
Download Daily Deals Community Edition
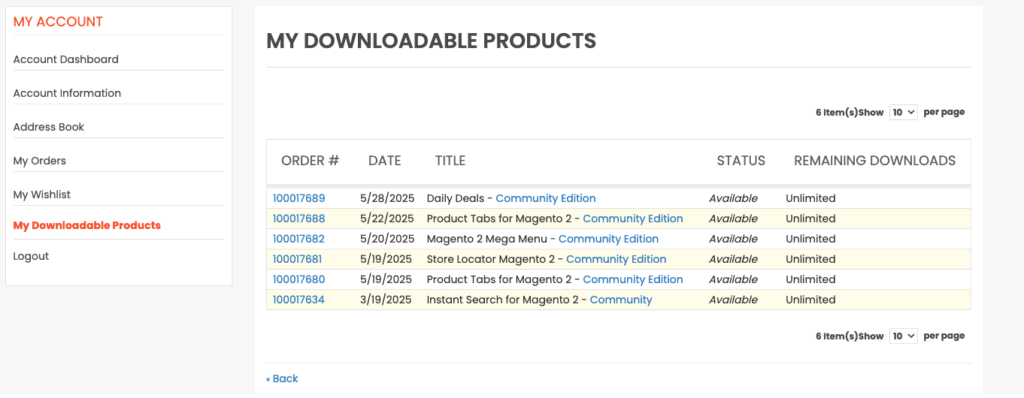pos(545,198)
